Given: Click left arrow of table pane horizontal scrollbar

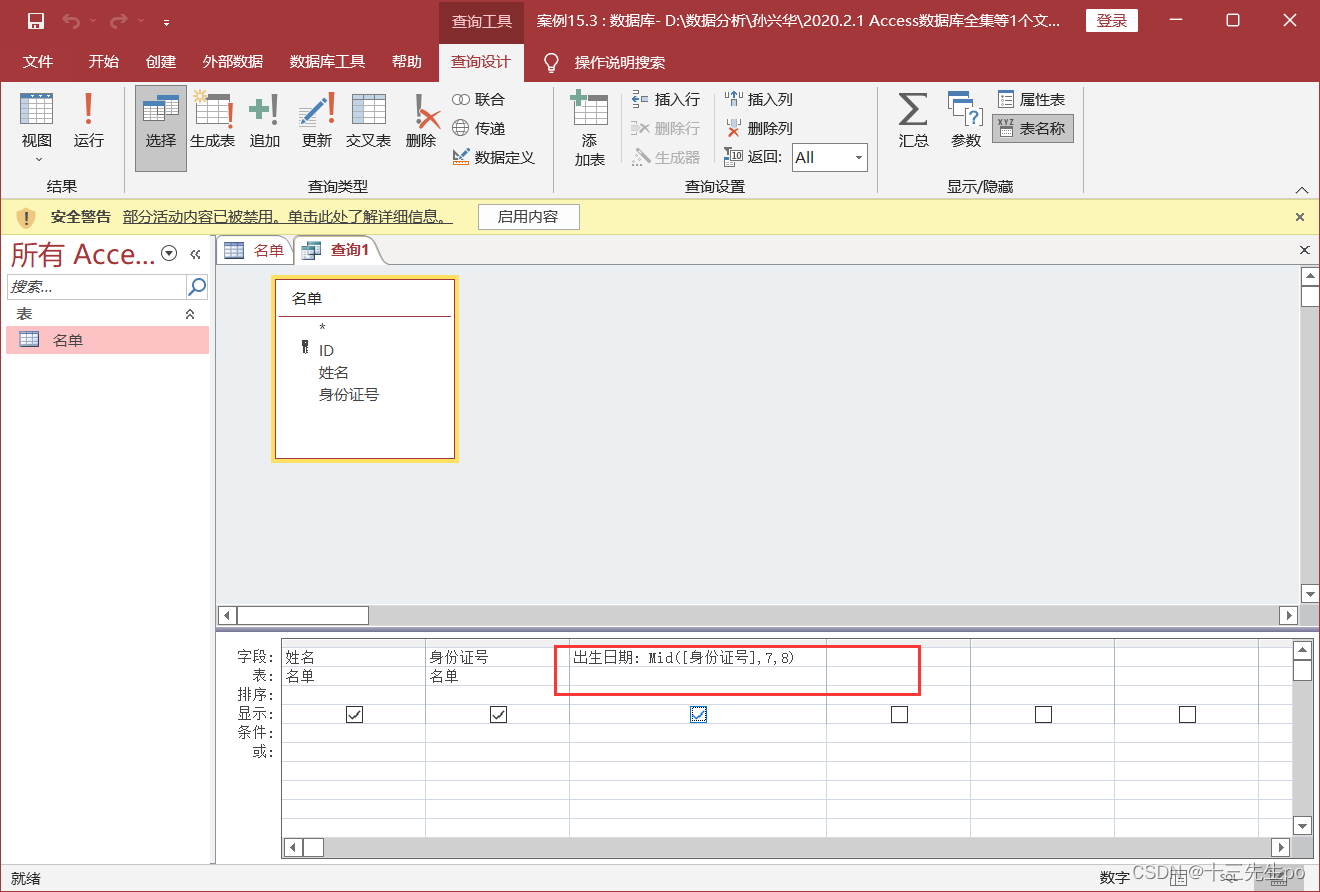Looking at the screenshot, I should pyautogui.click(x=227, y=615).
